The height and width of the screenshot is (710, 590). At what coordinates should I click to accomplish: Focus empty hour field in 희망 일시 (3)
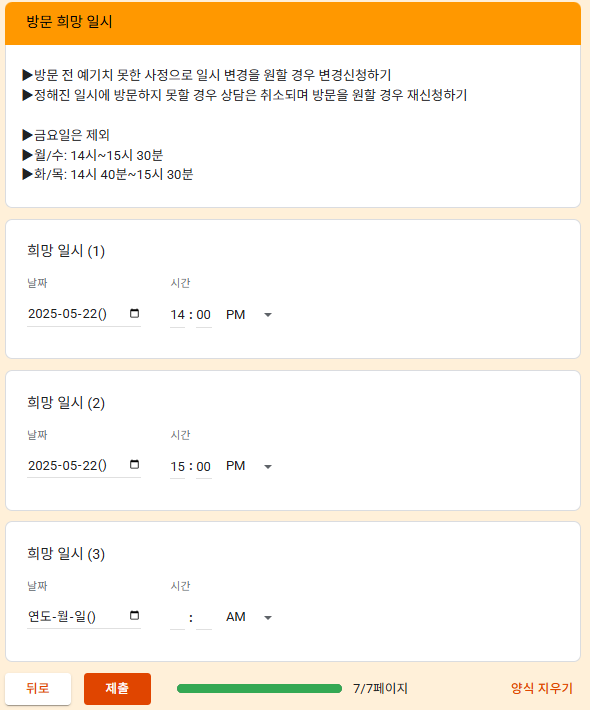pyautogui.click(x=177, y=618)
